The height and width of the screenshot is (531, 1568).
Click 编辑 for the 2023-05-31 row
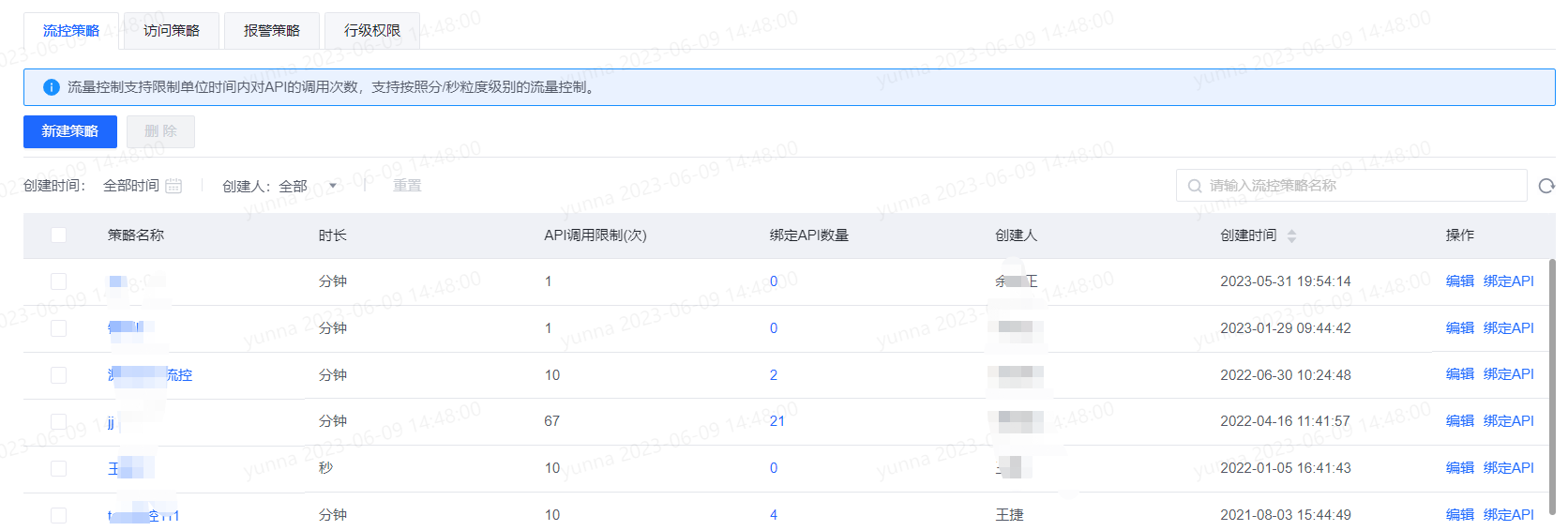[x=1460, y=281]
